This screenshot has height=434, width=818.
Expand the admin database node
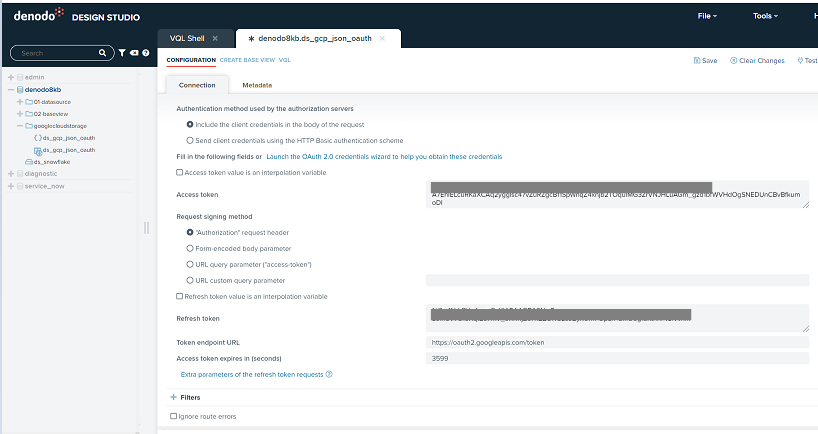(10, 77)
